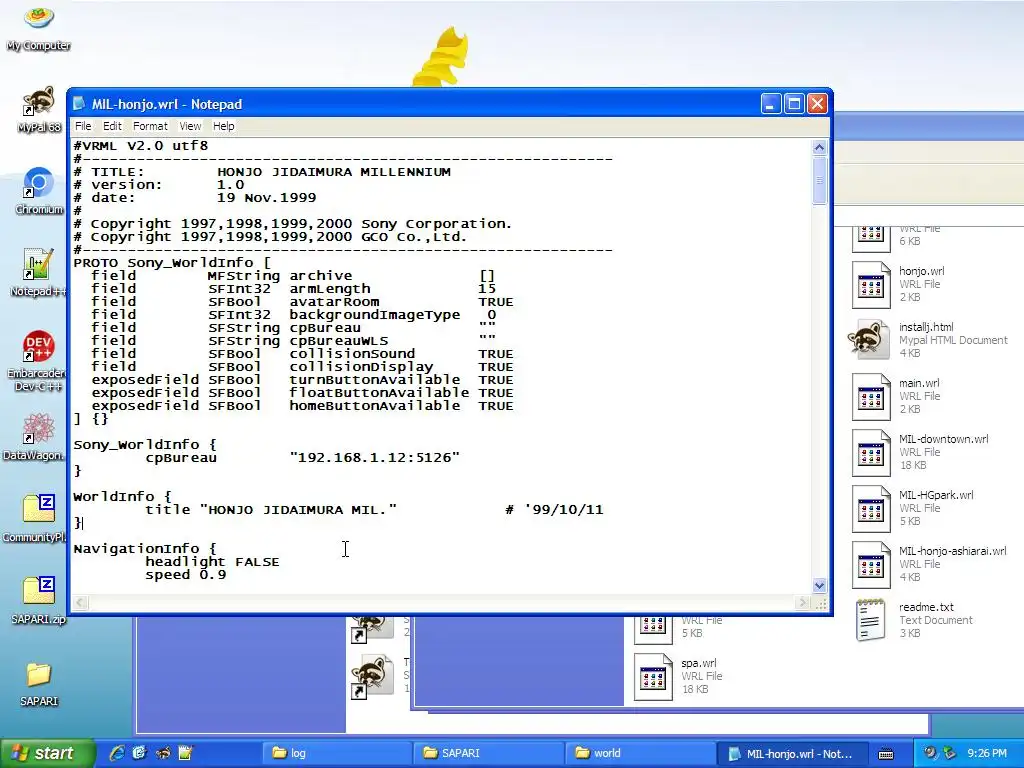Select readme.txt text document icon
This screenshot has width=1024, height=768.
[x=871, y=620]
